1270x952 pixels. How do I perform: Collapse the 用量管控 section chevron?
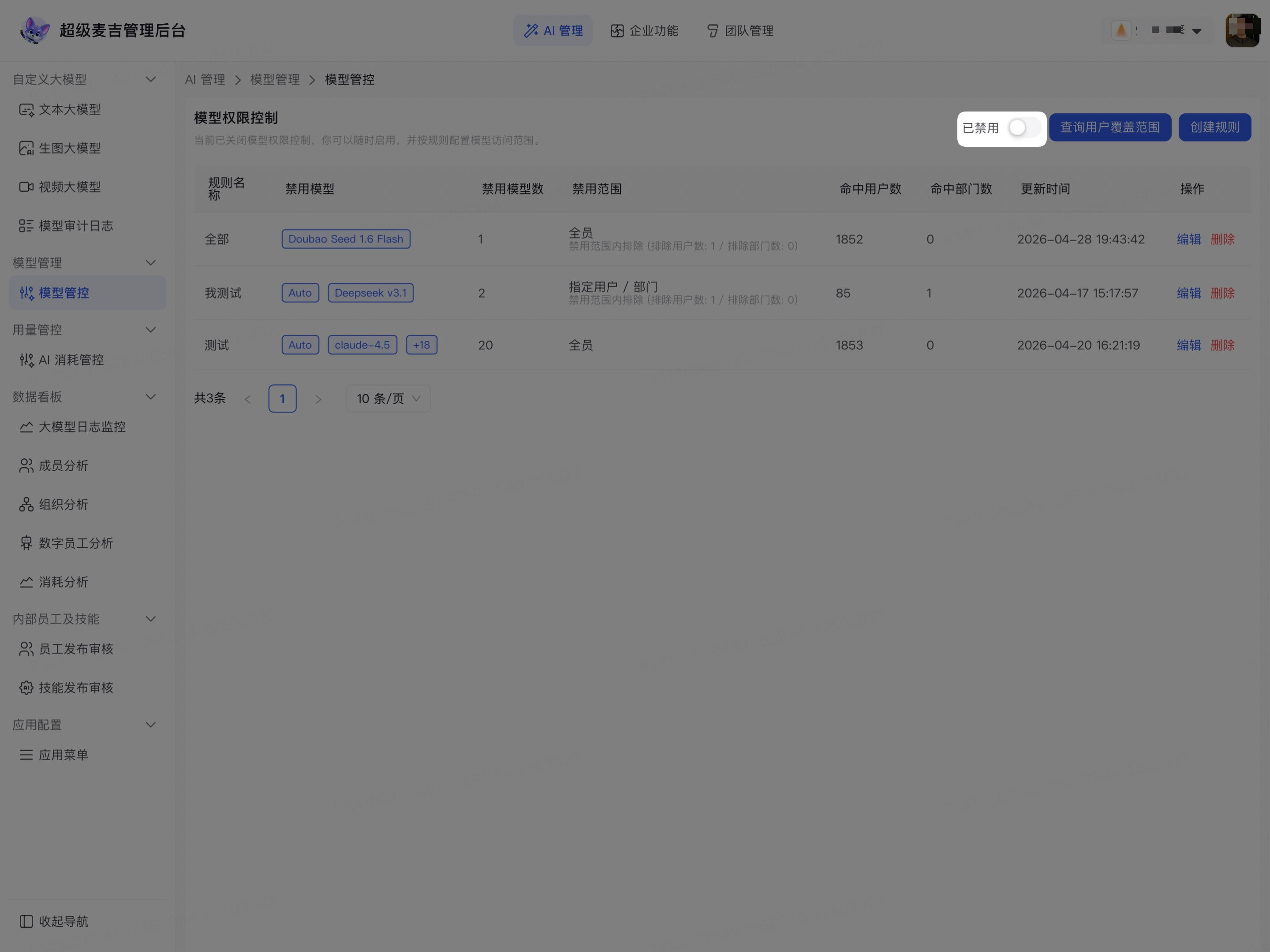click(x=151, y=330)
